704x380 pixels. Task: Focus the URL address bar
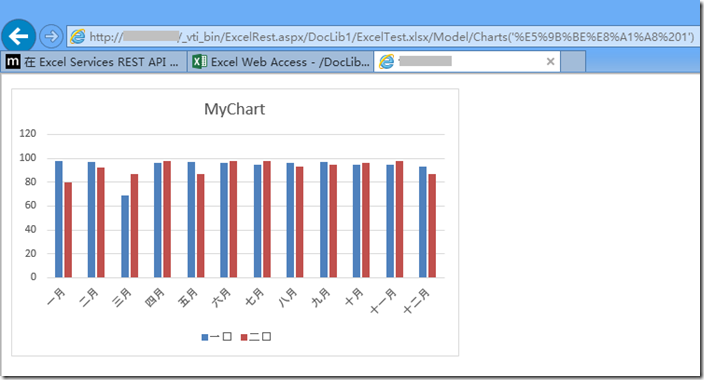click(383, 36)
